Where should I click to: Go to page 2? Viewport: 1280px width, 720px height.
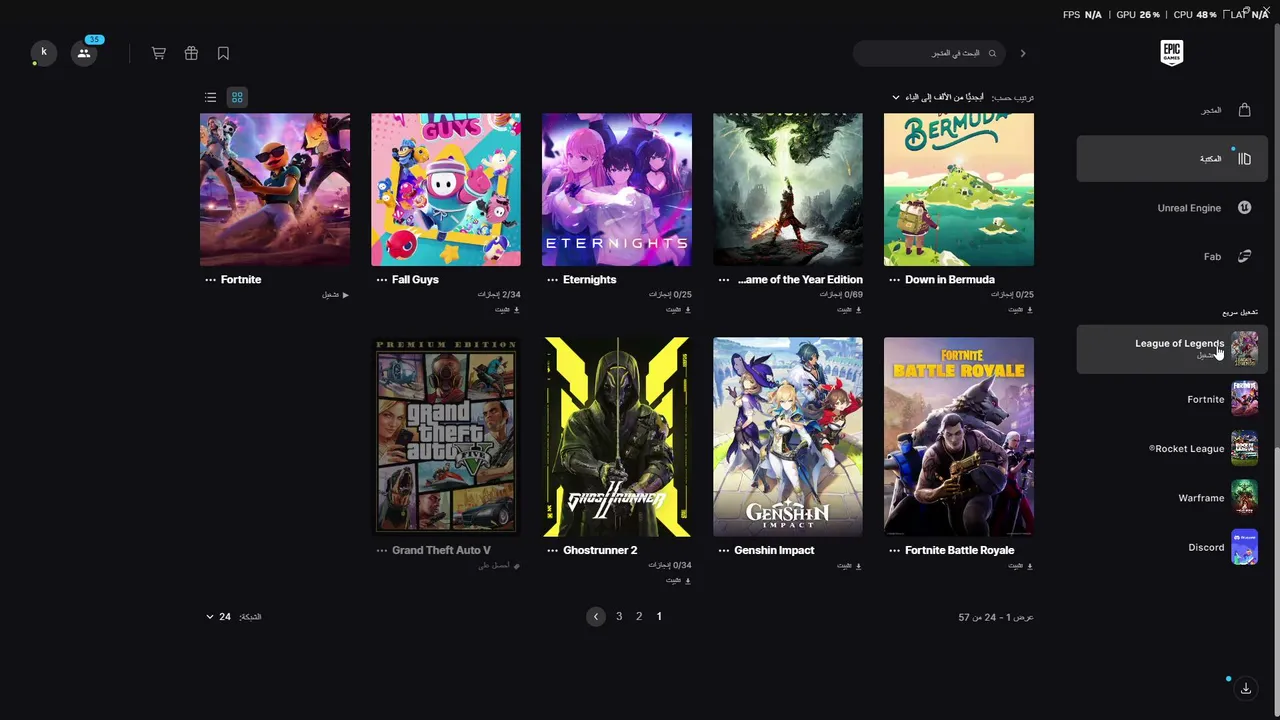coord(639,616)
